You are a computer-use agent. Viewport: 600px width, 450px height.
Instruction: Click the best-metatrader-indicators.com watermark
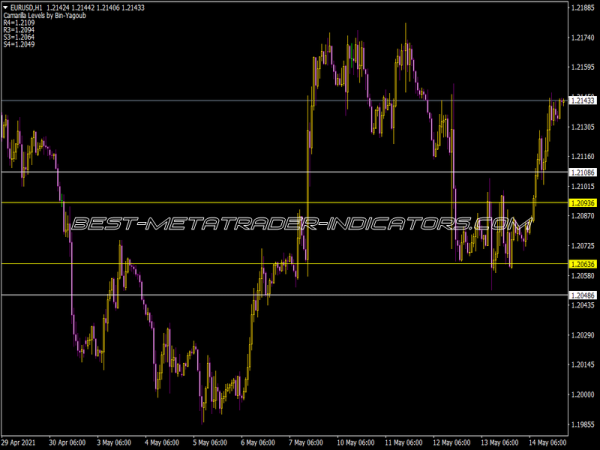300,226
